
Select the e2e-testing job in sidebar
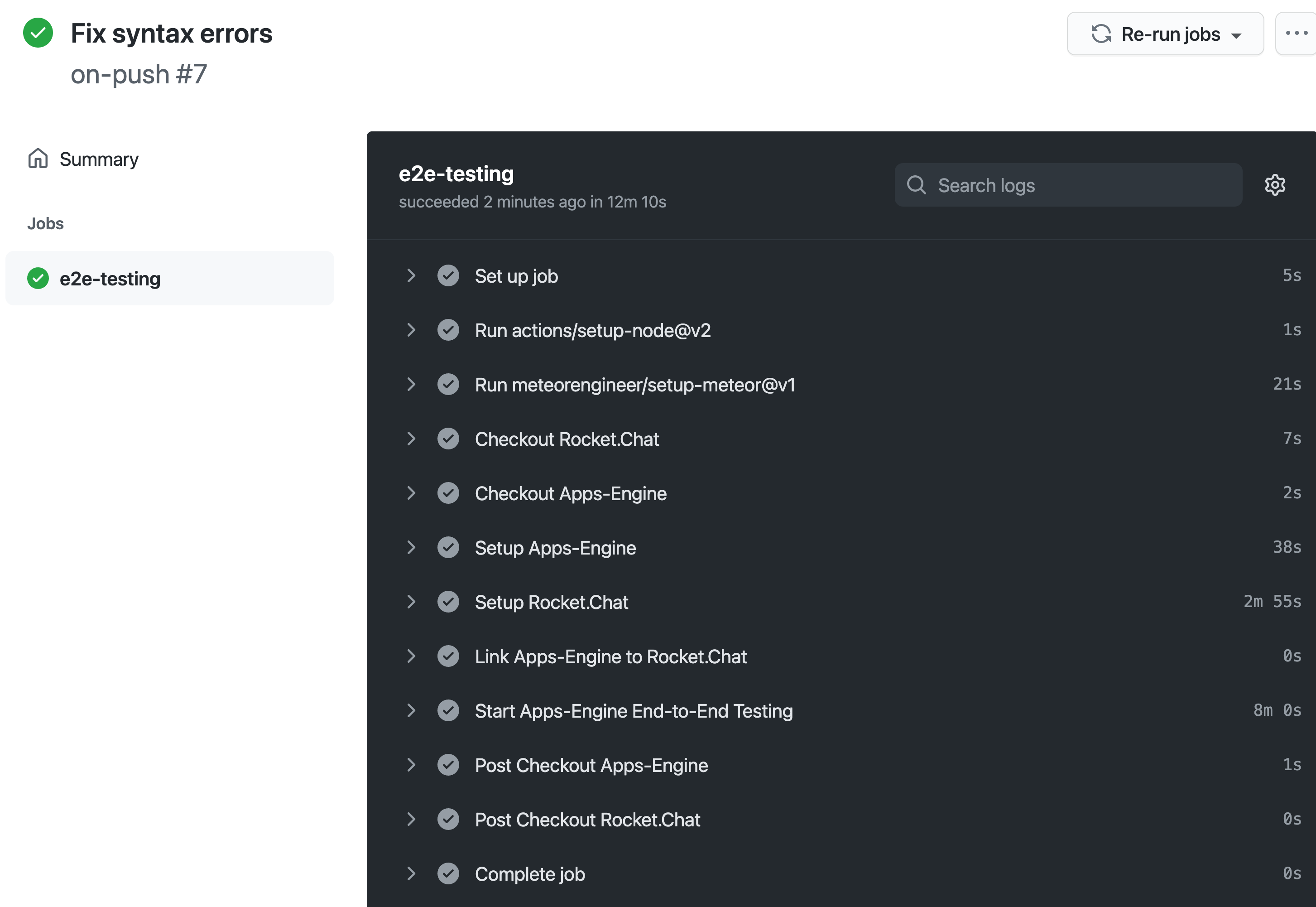[x=110, y=279]
